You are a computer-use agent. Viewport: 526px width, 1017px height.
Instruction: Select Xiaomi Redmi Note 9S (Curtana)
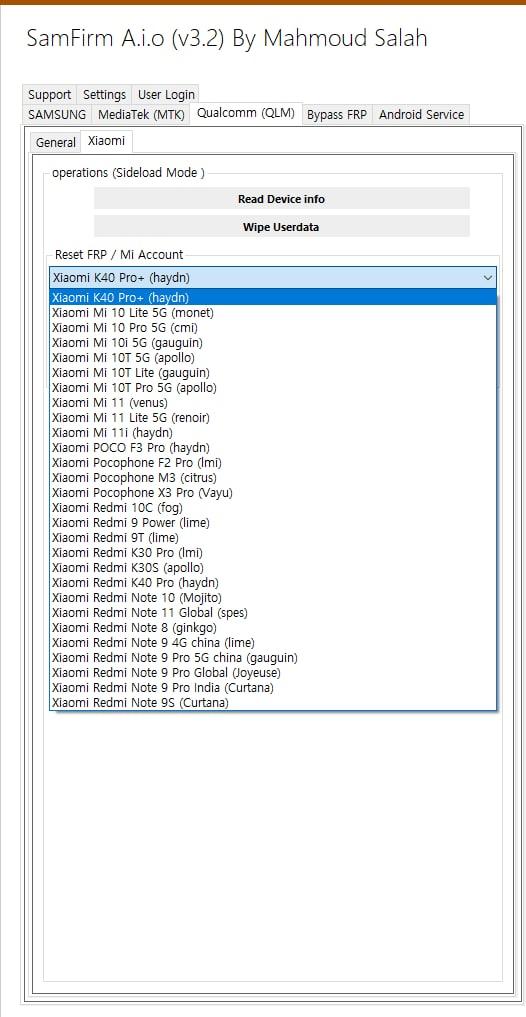tap(273, 702)
